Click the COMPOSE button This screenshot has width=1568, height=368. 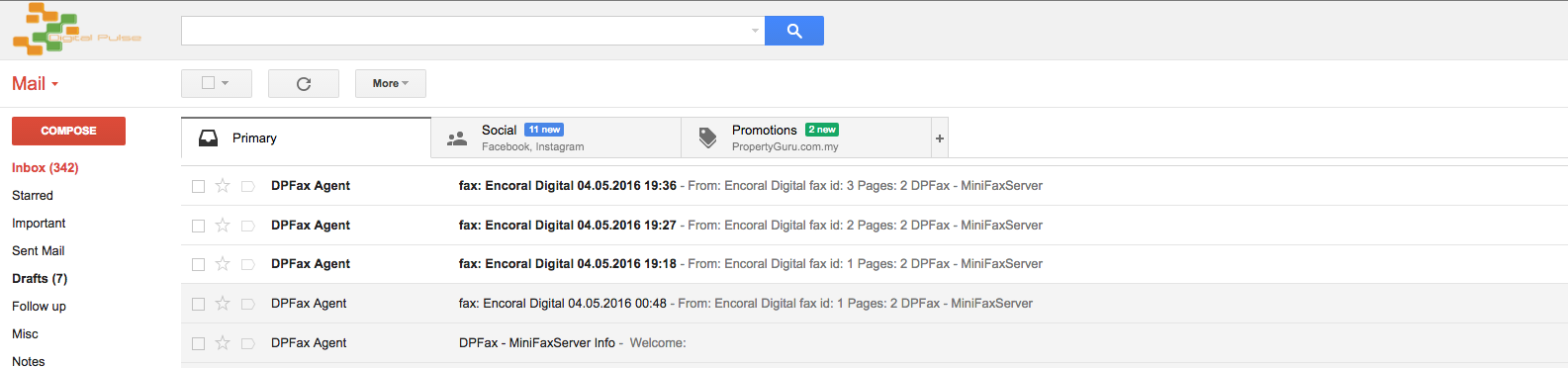68,131
